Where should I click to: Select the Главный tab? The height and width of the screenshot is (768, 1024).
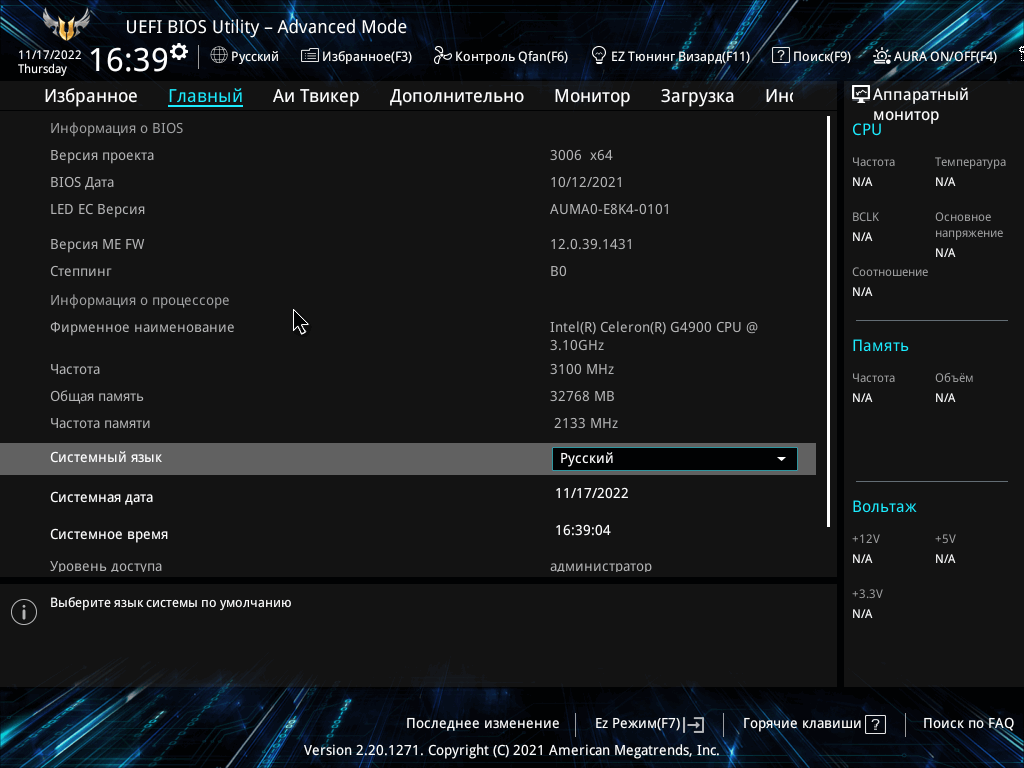click(206, 96)
